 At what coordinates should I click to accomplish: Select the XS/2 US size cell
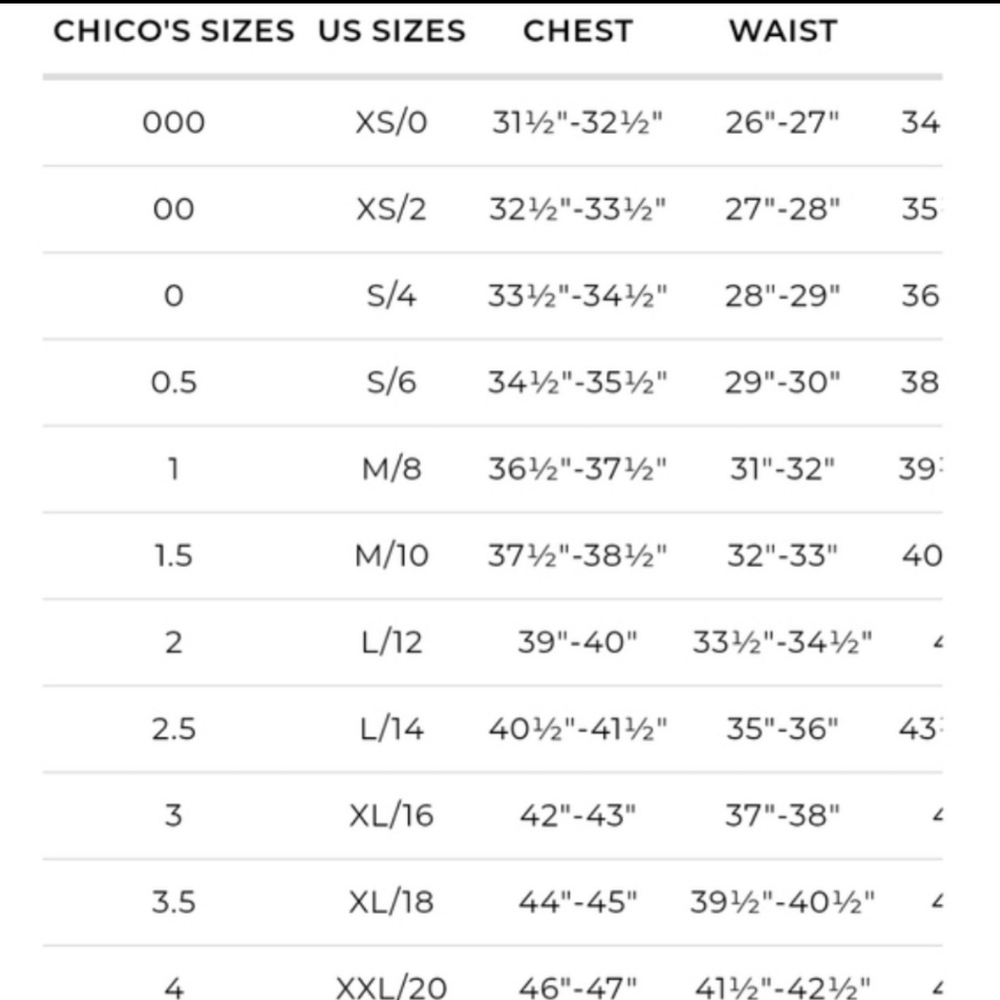(391, 209)
